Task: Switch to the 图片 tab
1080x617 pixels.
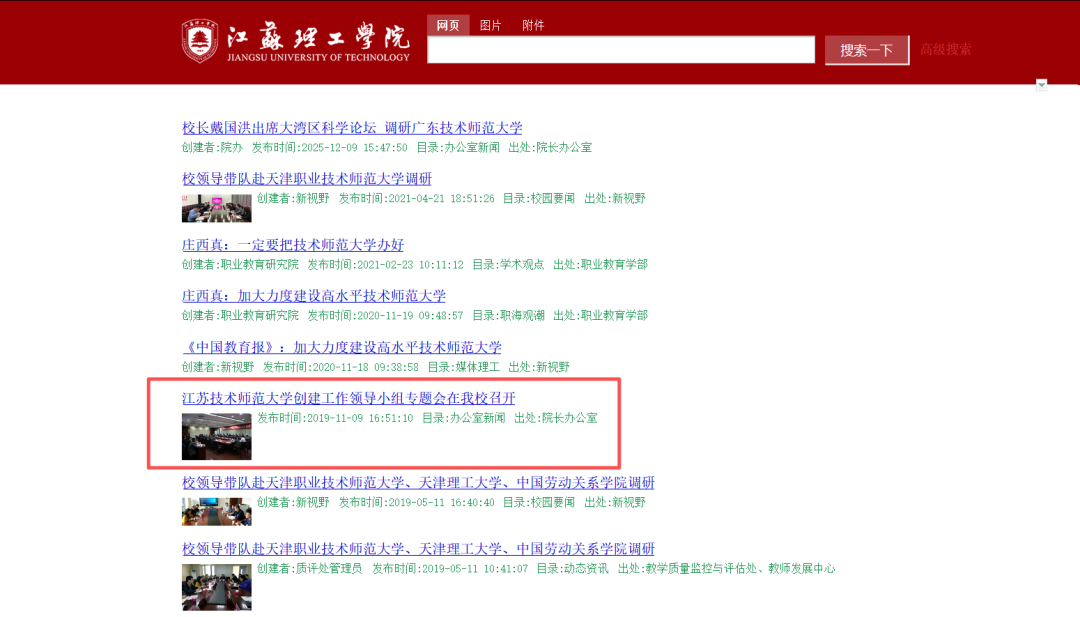Action: (491, 24)
